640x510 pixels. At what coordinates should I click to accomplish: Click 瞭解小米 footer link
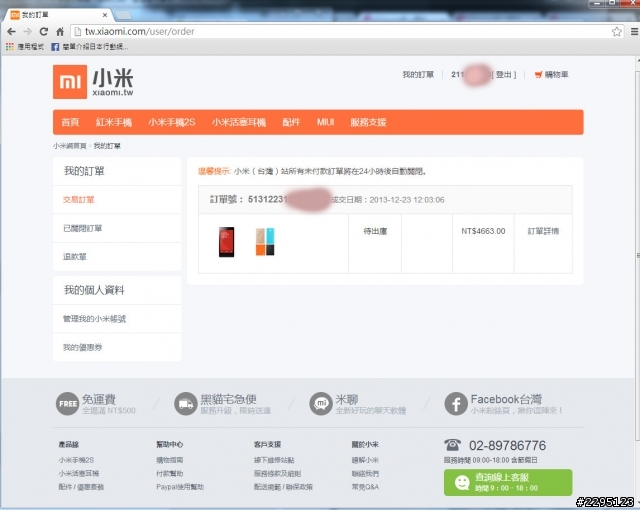click(x=365, y=460)
